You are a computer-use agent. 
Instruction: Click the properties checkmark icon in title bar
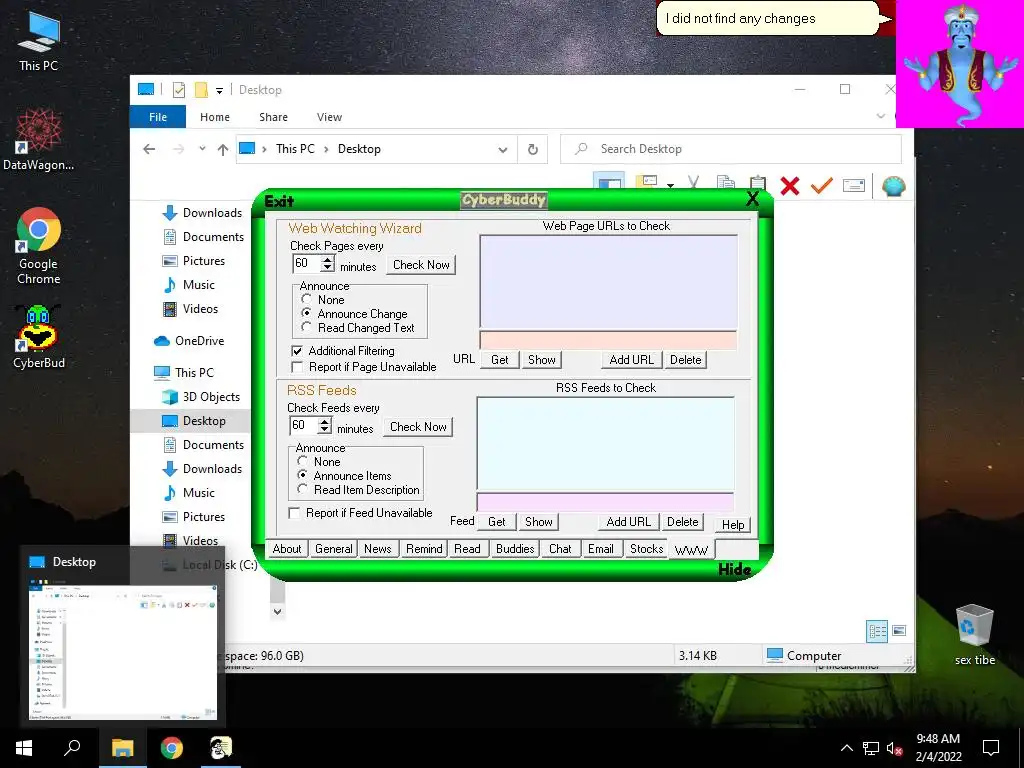178,89
